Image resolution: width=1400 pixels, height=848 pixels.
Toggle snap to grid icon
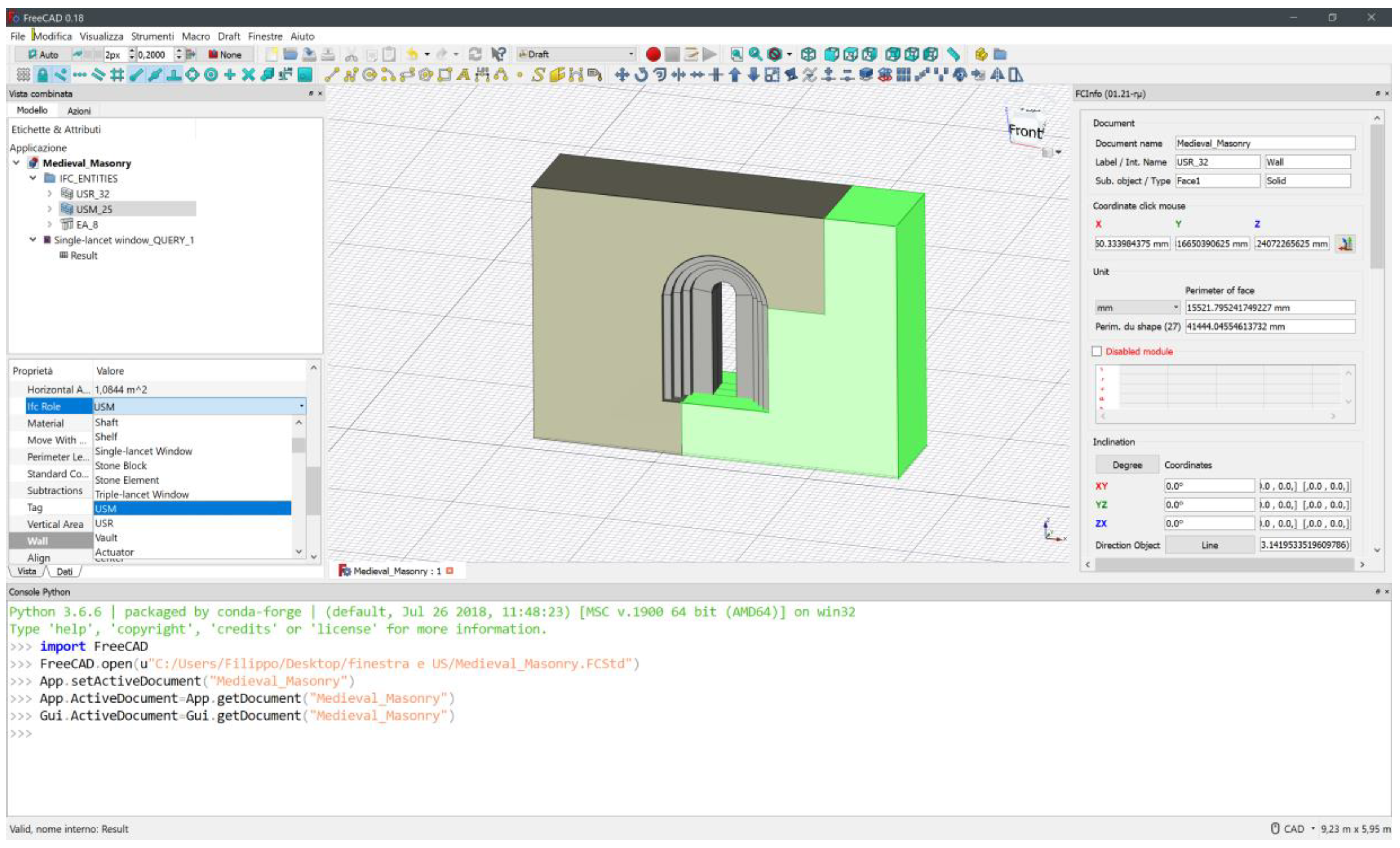117,74
